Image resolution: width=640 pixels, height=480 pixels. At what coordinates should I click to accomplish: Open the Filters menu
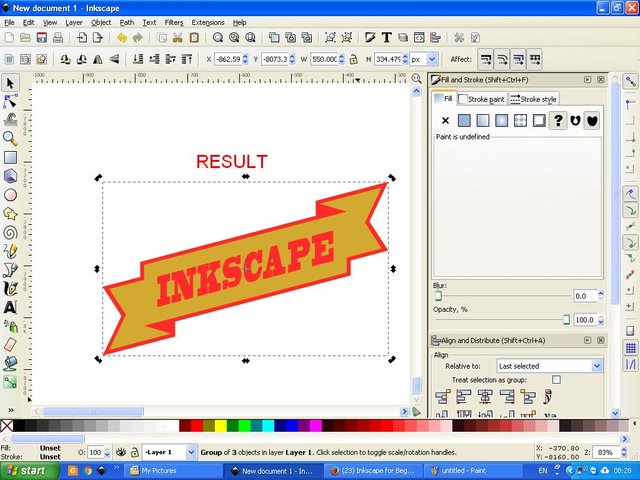(x=174, y=22)
